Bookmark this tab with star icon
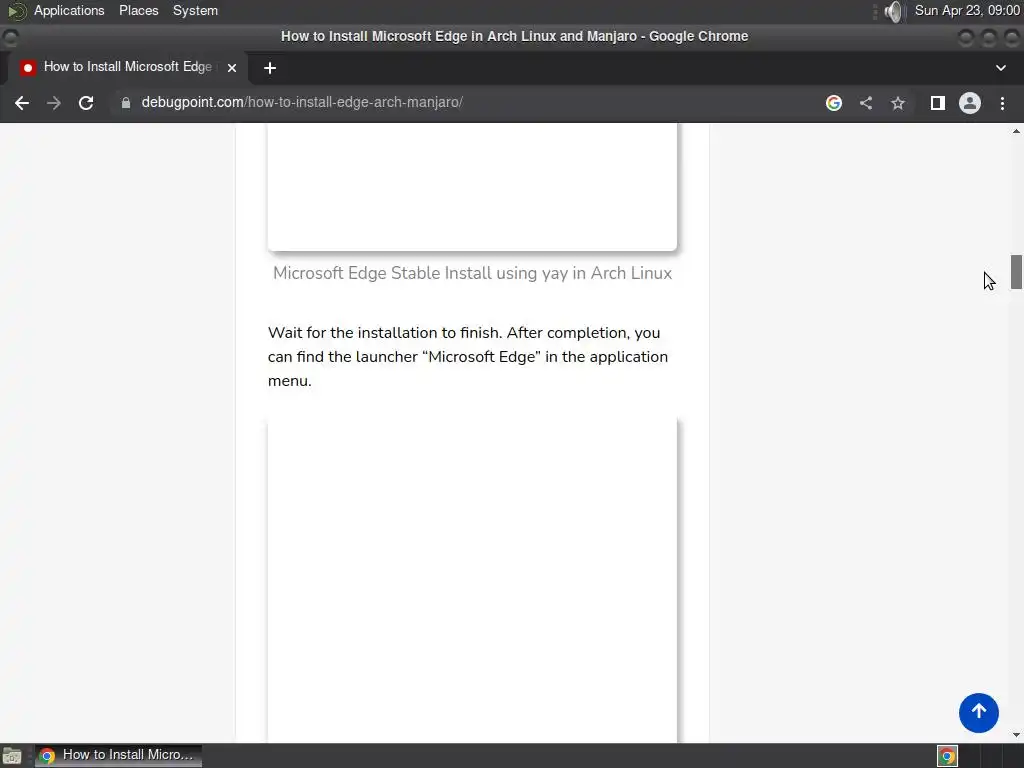This screenshot has width=1024, height=768. [898, 103]
